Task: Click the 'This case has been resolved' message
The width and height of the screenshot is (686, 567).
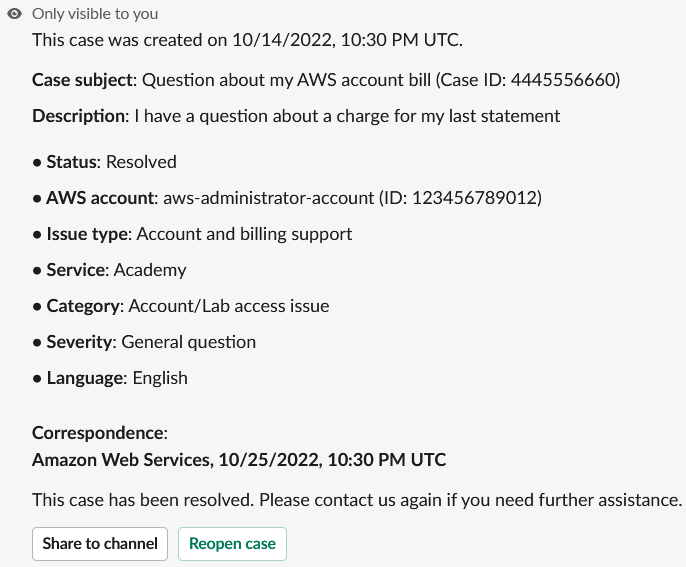Action: point(356,499)
